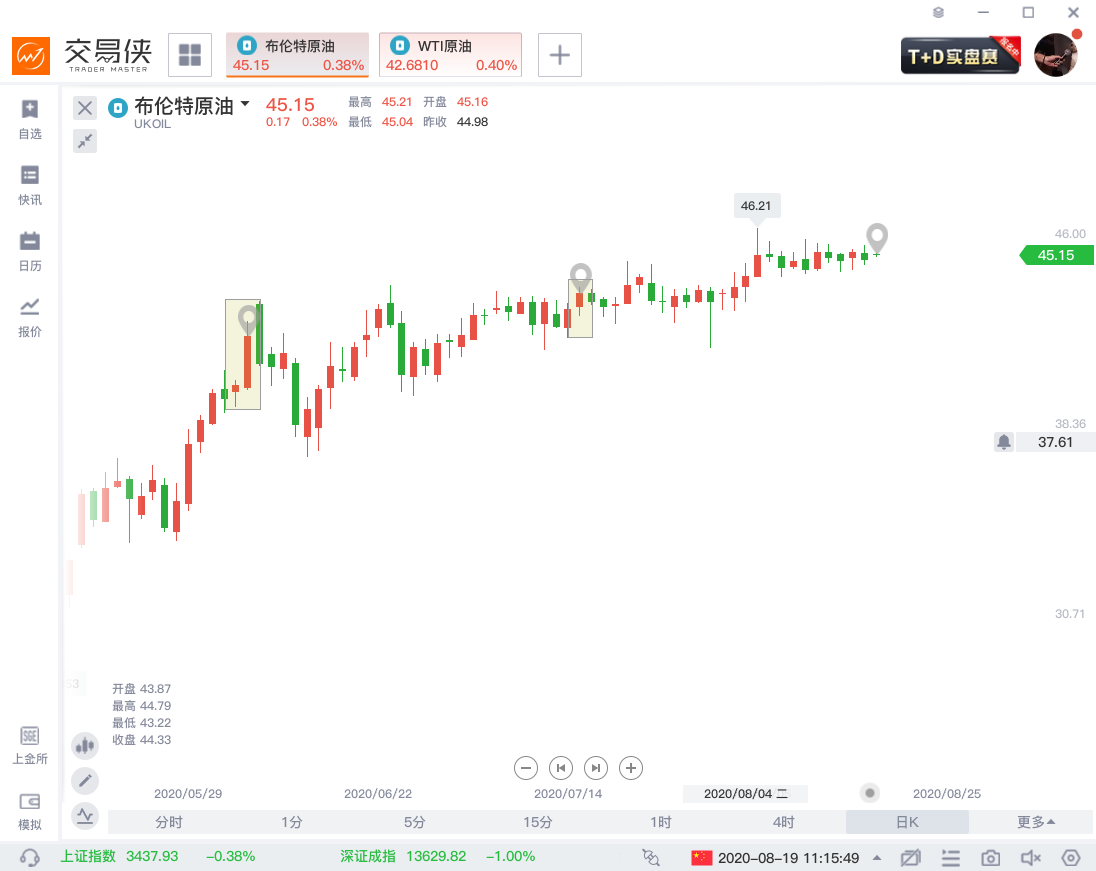This screenshot has height=871, width=1096.
Task: Toggle the sound mute speaker icon
Action: tap(1030, 858)
